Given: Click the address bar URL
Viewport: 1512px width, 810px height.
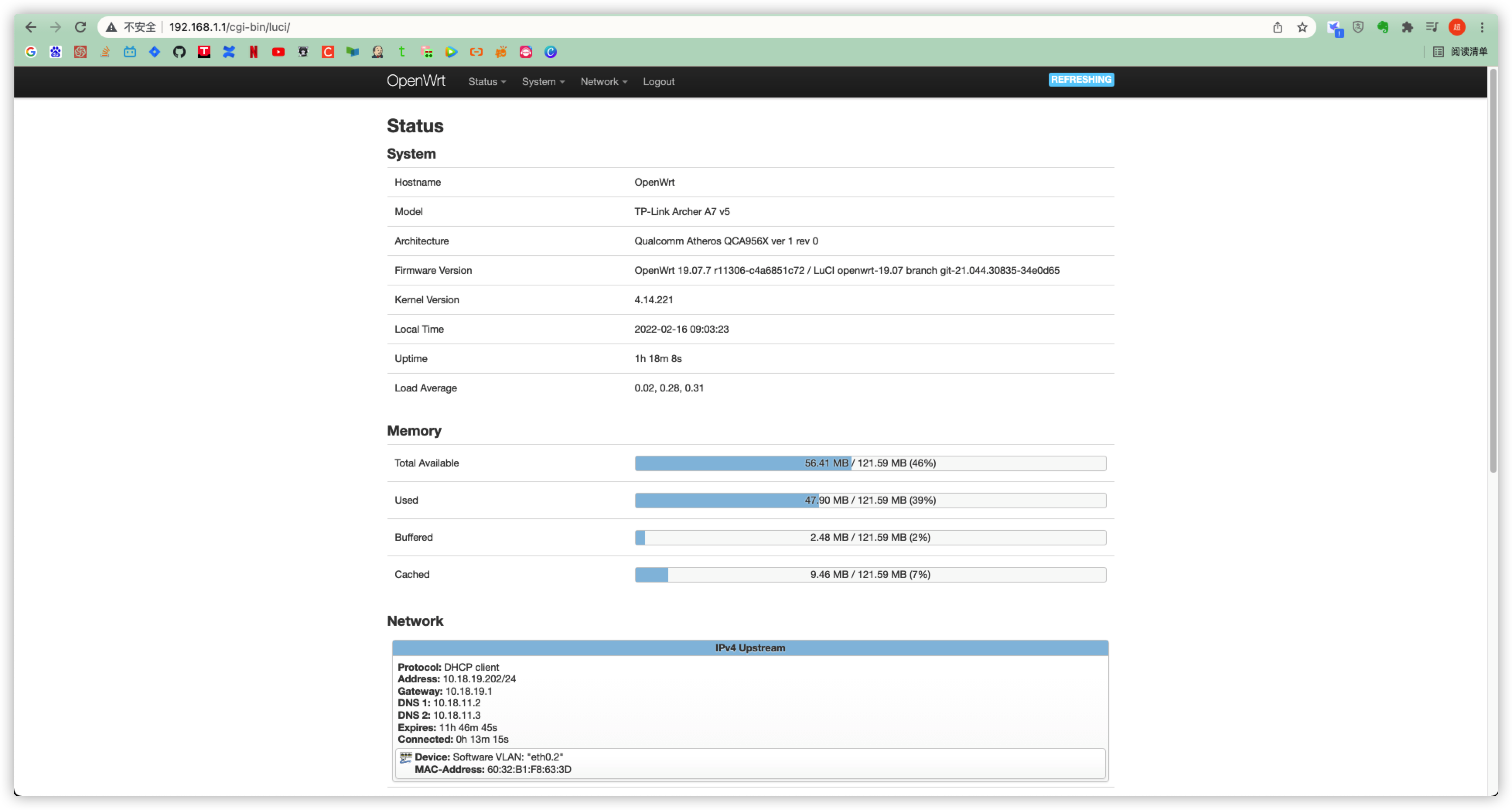Looking at the screenshot, I should point(229,27).
